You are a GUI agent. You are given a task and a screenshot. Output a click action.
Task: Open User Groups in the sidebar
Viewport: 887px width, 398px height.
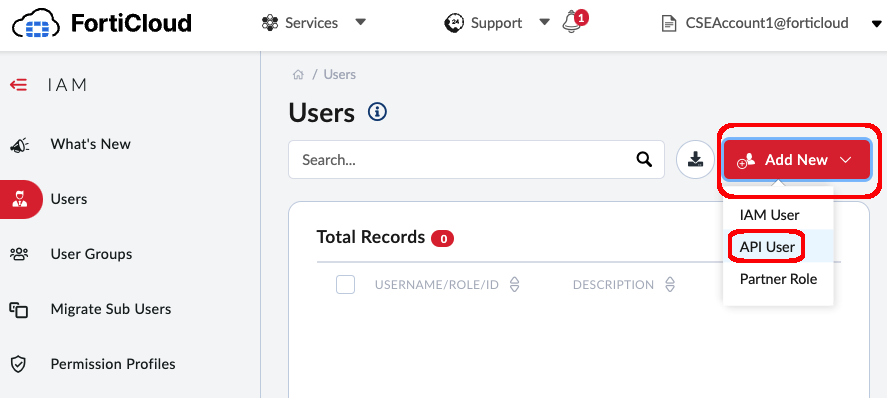click(x=91, y=254)
